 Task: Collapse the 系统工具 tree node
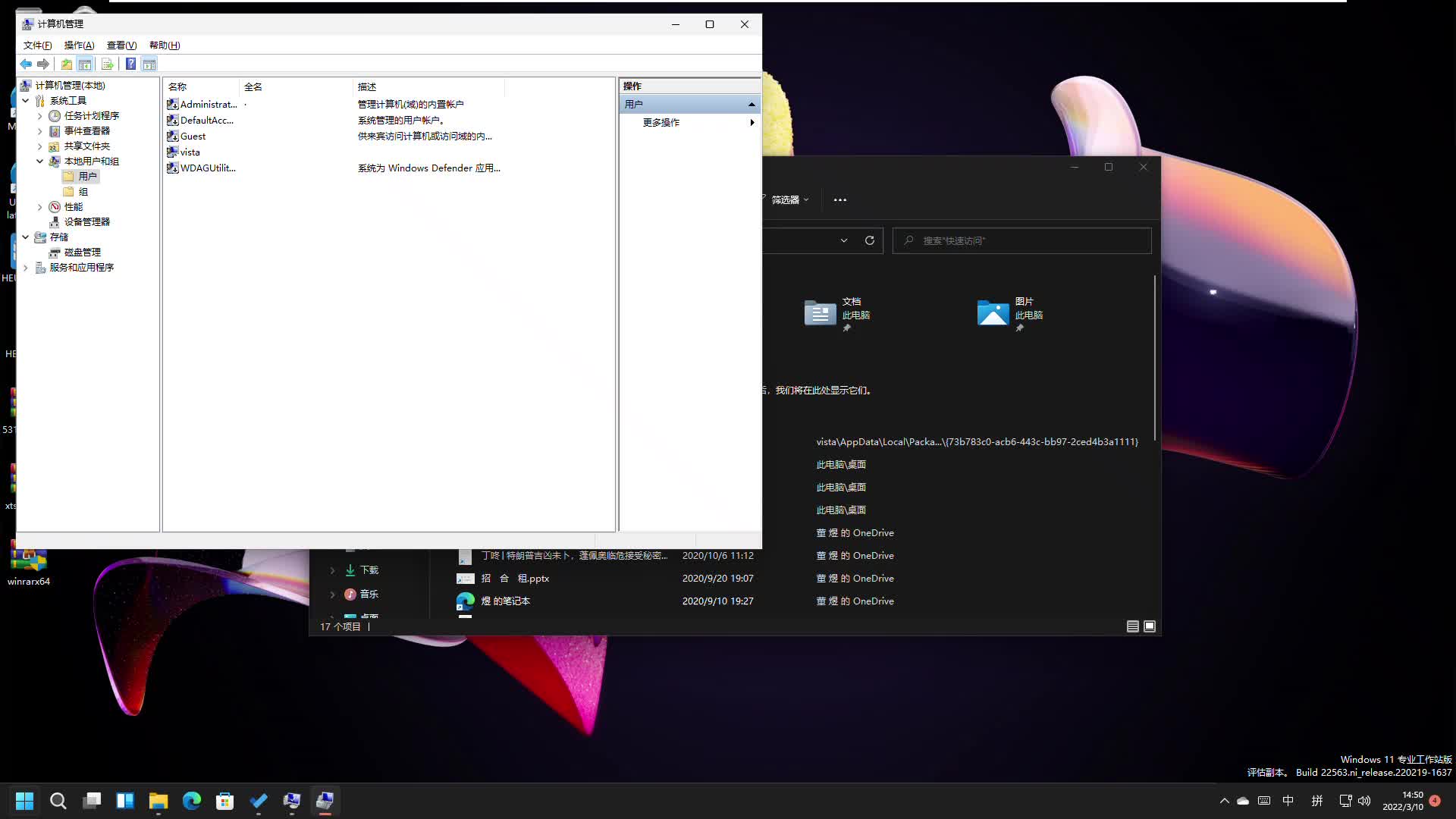[x=27, y=100]
